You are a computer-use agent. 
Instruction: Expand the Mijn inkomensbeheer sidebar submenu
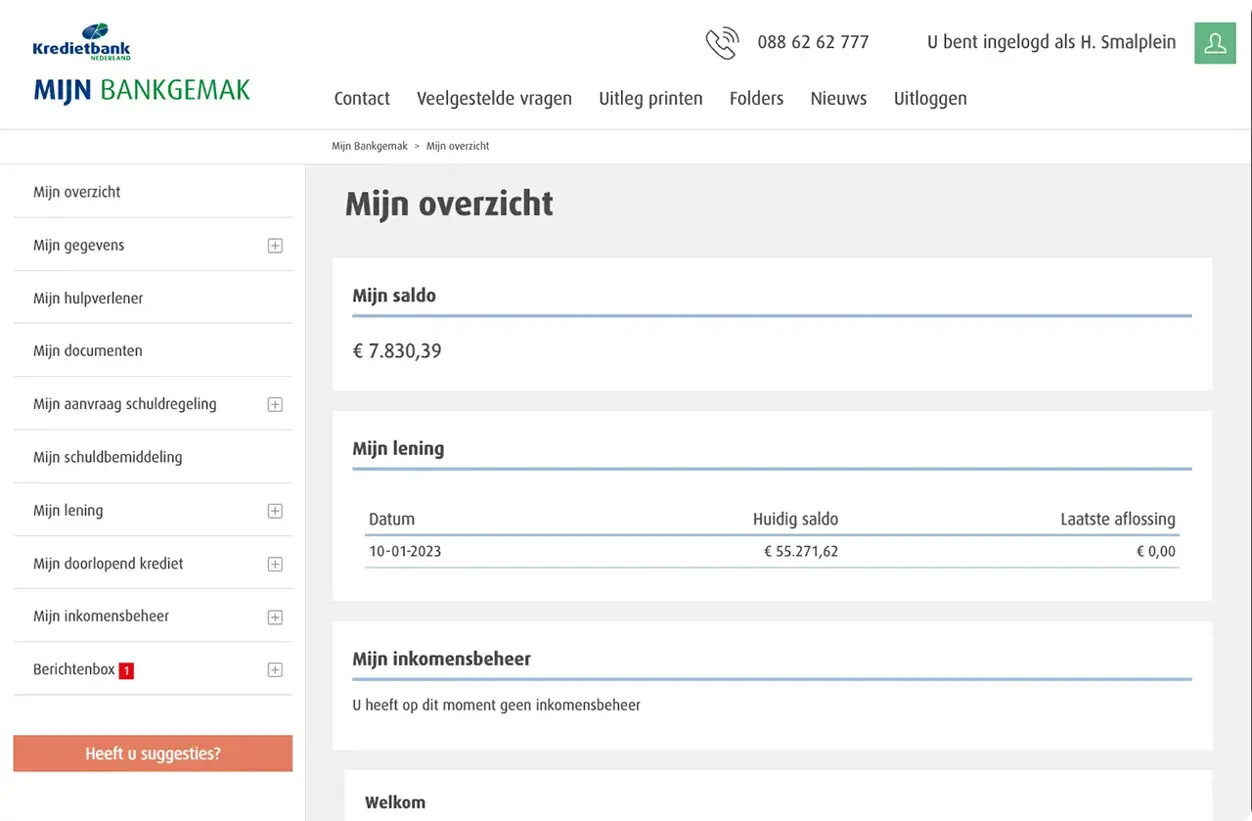pos(275,617)
